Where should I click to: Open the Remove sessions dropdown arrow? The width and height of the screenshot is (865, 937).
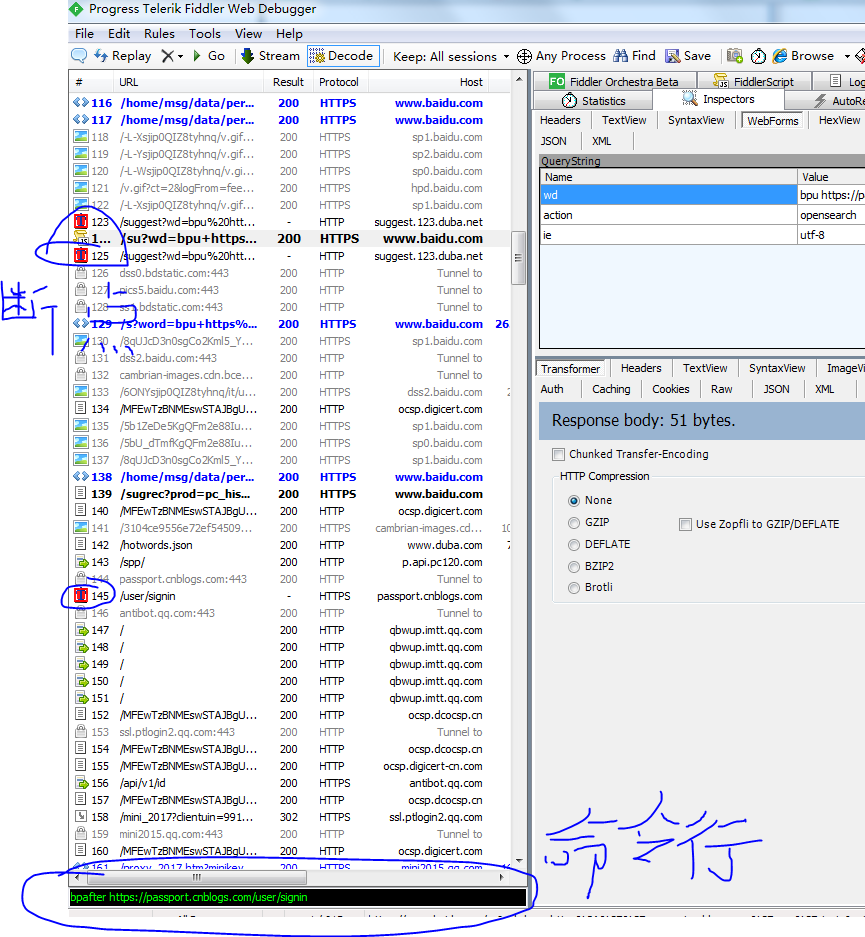click(x=180, y=57)
